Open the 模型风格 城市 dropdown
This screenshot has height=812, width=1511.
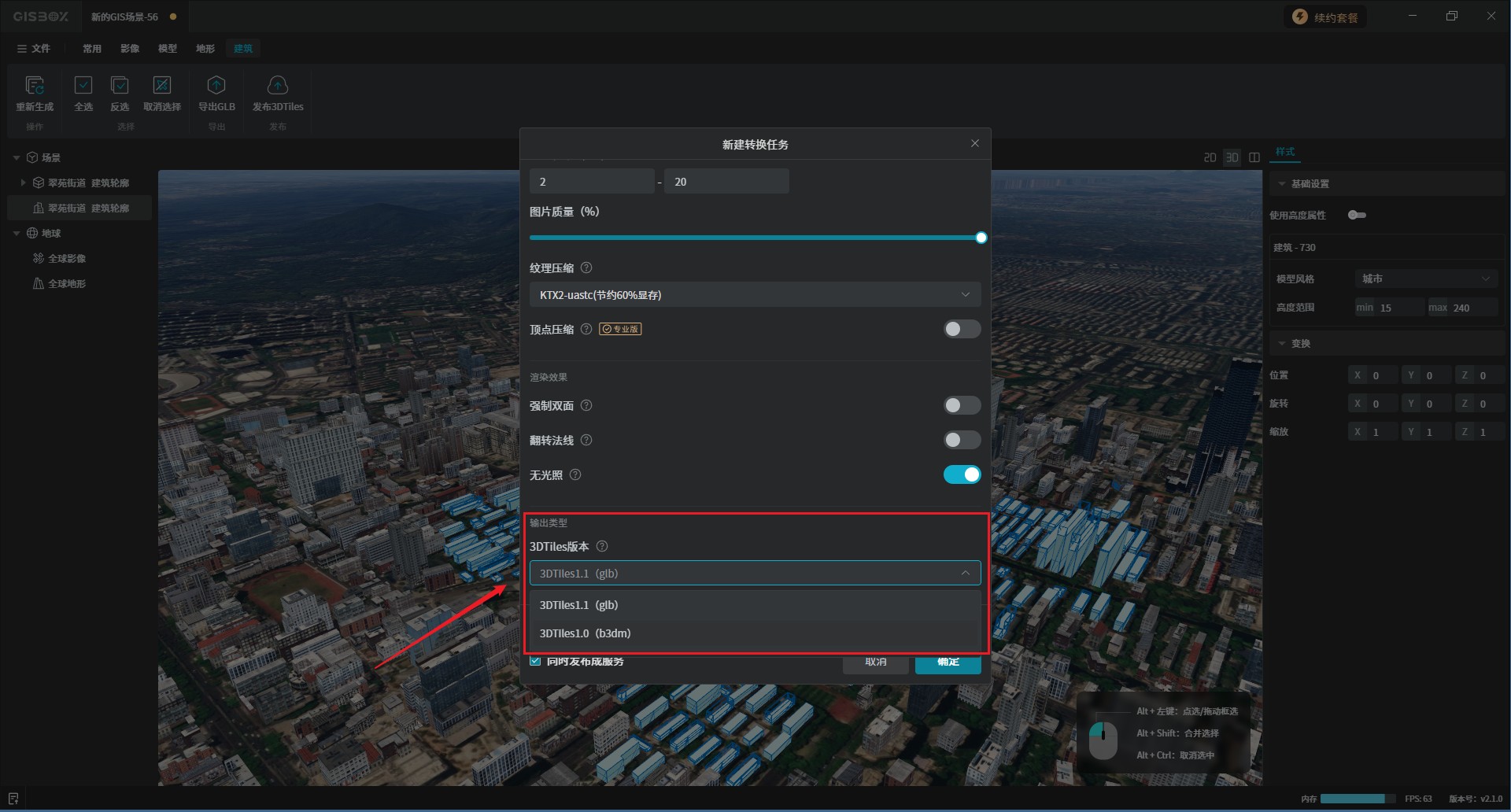[1425, 279]
